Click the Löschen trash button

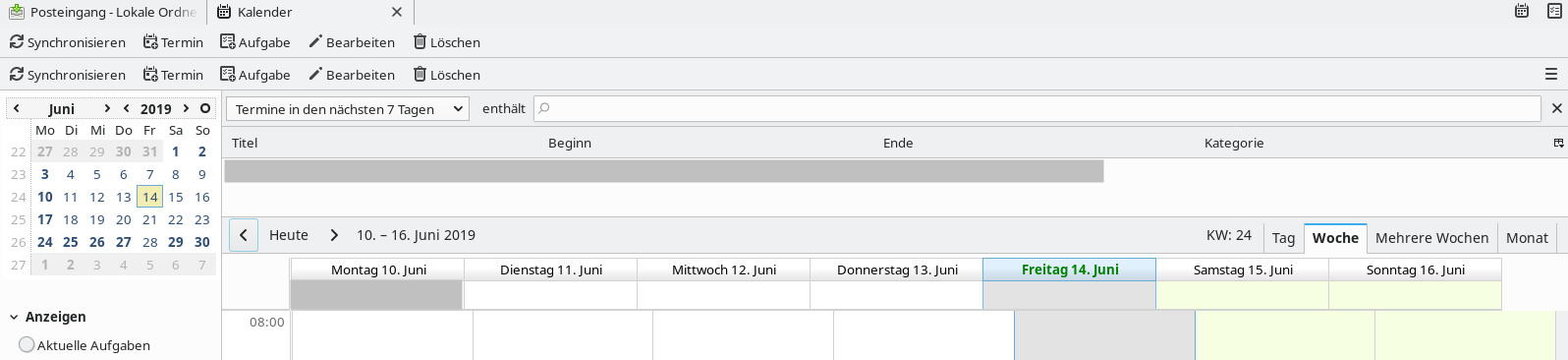[447, 42]
